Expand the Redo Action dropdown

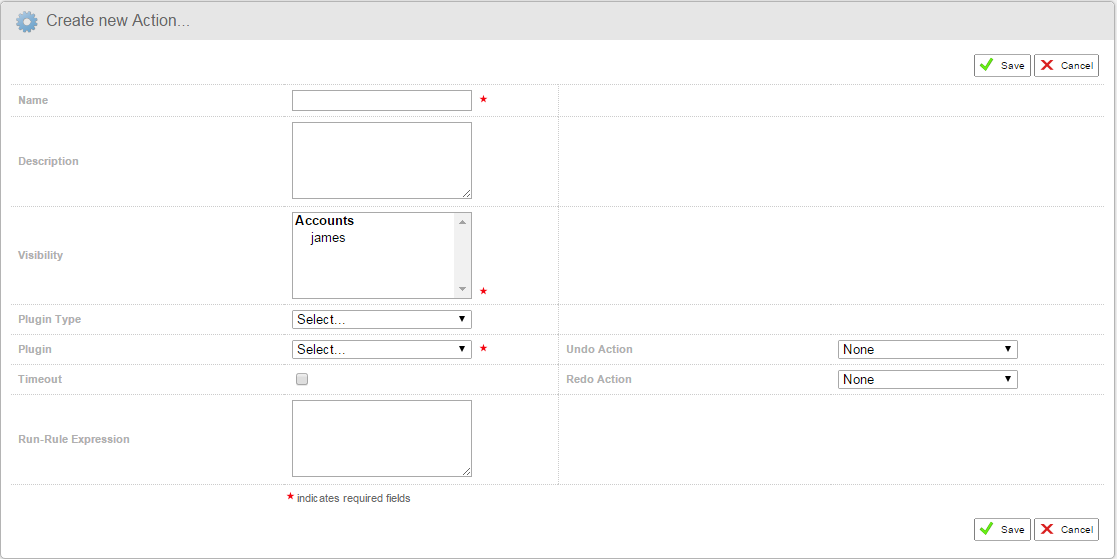[927, 380]
